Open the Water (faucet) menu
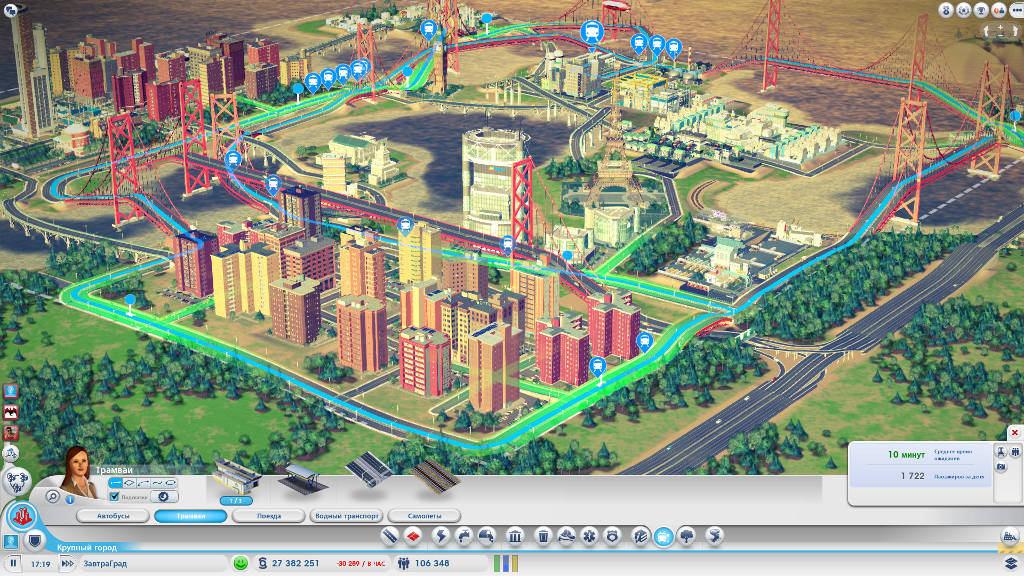Screen dimensions: 1024x576 pos(464,536)
